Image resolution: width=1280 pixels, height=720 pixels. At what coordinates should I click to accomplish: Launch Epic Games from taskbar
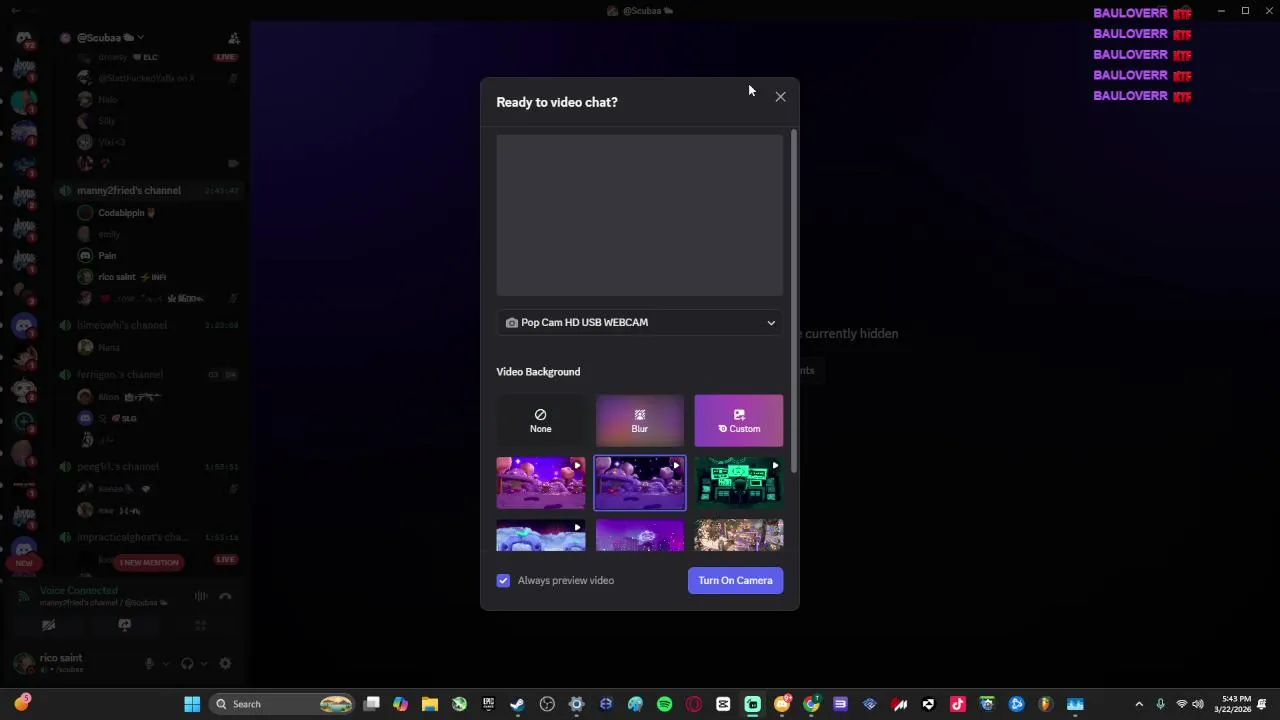pyautogui.click(x=488, y=704)
